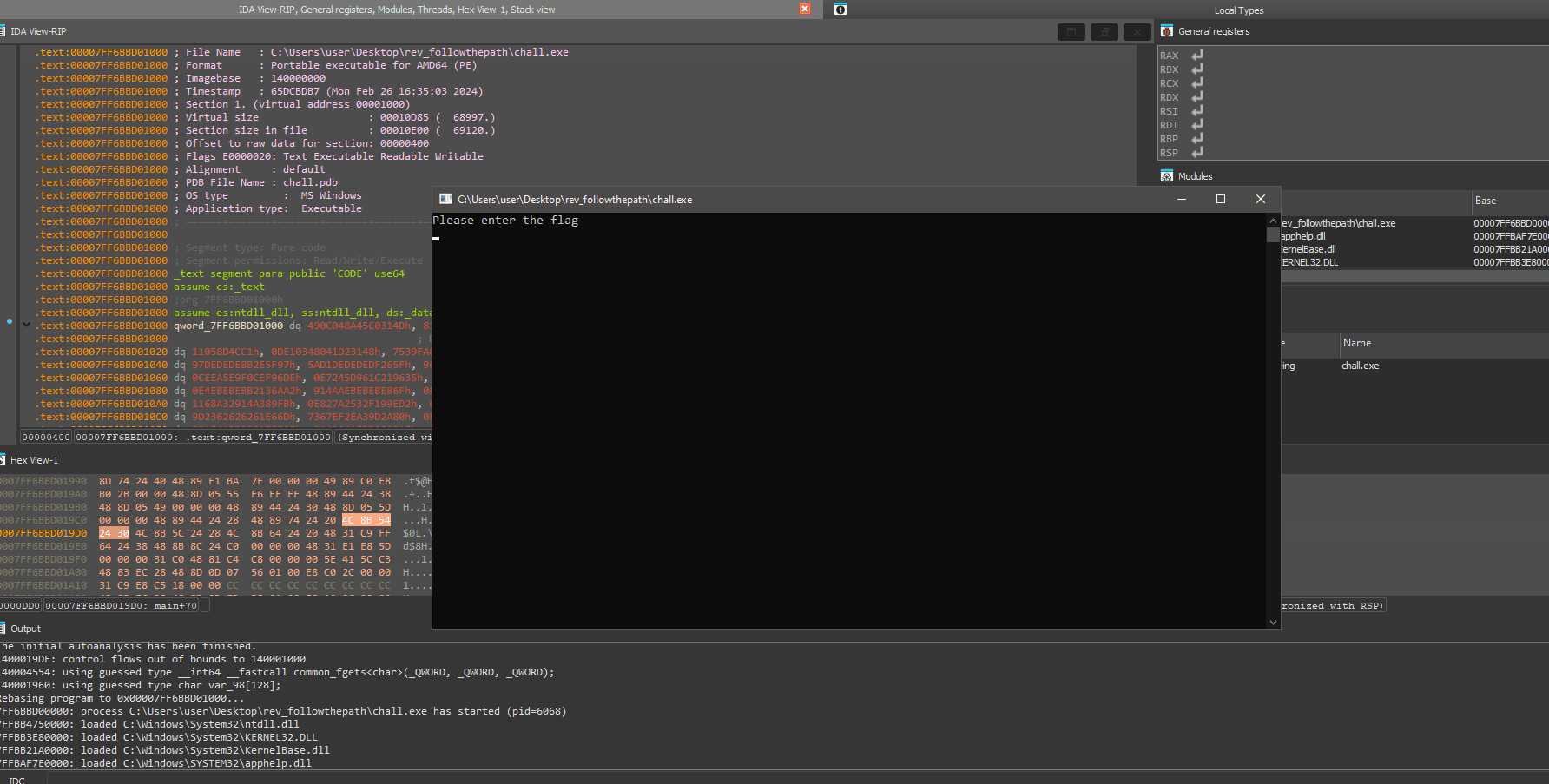Click the RSP register jump arrow

point(1197,153)
